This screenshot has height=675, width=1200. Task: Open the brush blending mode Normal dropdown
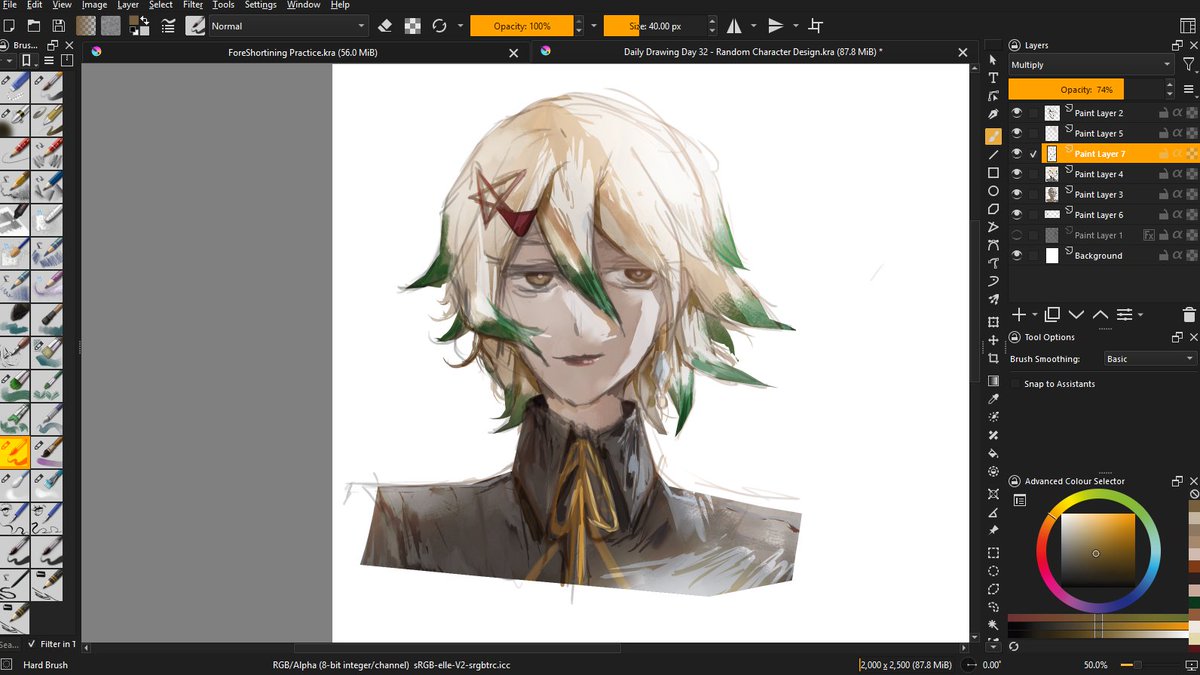click(288, 26)
